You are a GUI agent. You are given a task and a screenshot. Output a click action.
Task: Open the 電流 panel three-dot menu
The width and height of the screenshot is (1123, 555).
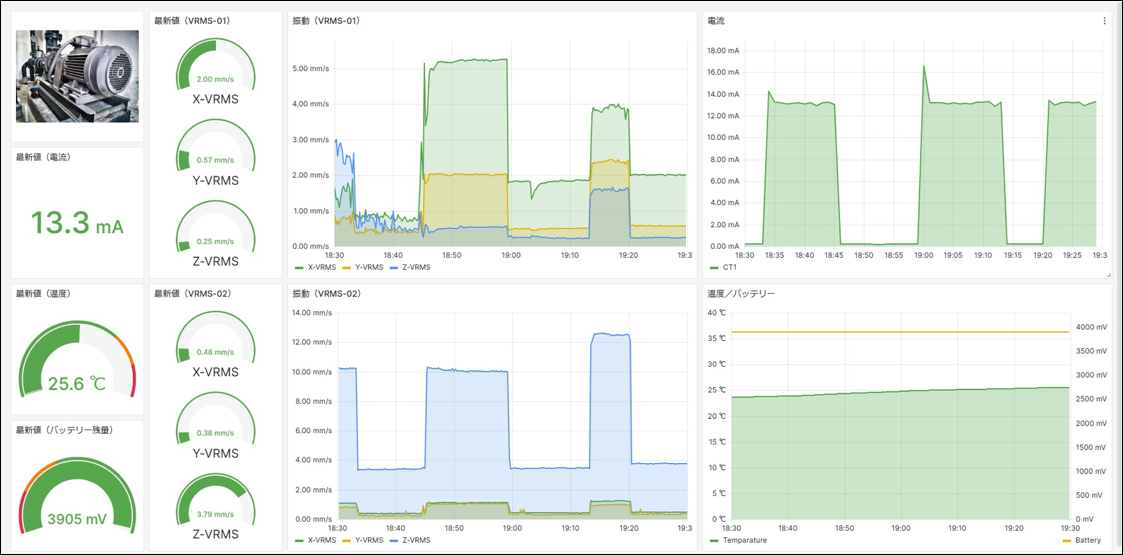1104,21
